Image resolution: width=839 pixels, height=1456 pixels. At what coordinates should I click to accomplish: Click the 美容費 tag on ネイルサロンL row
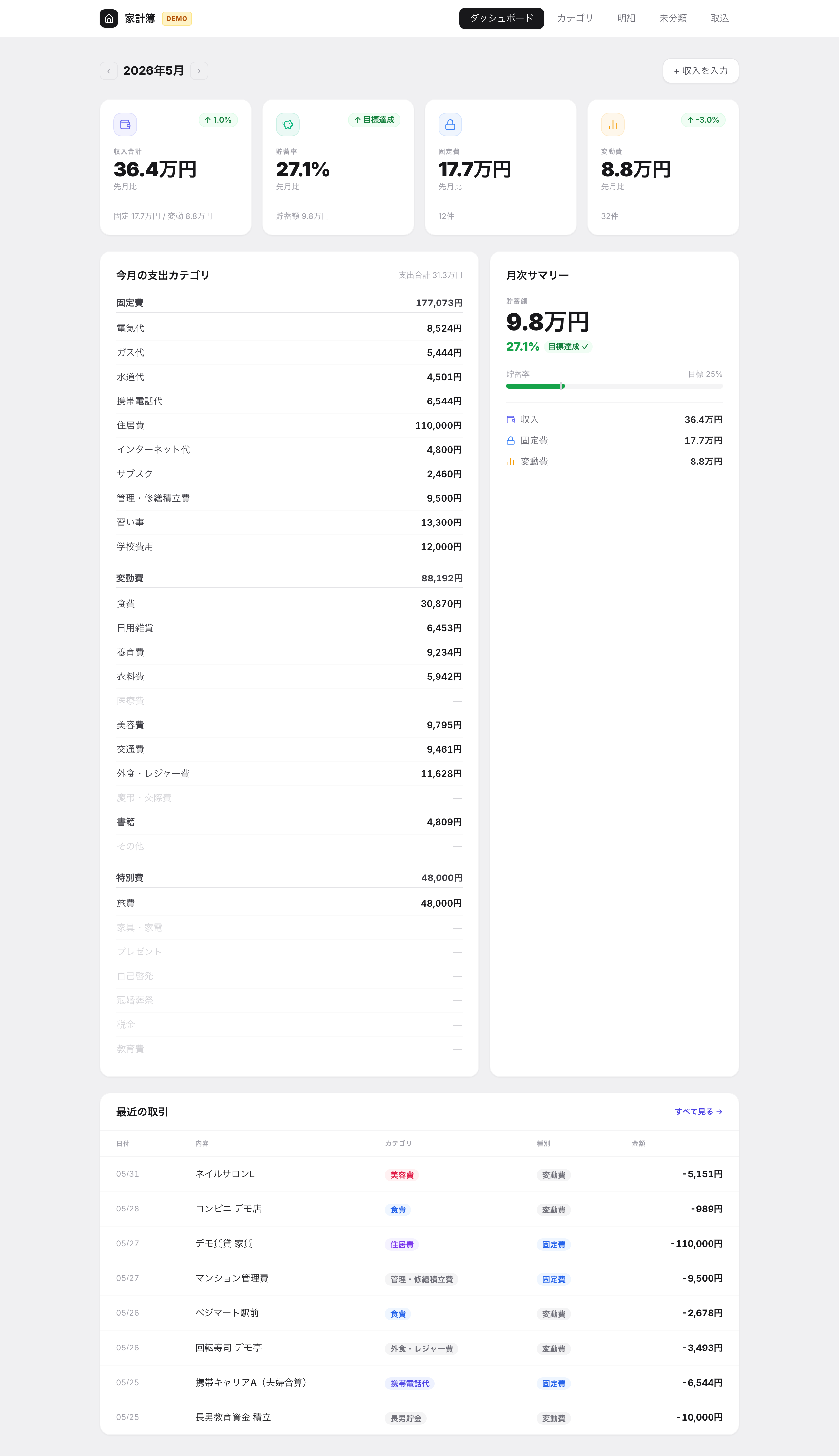click(401, 1175)
